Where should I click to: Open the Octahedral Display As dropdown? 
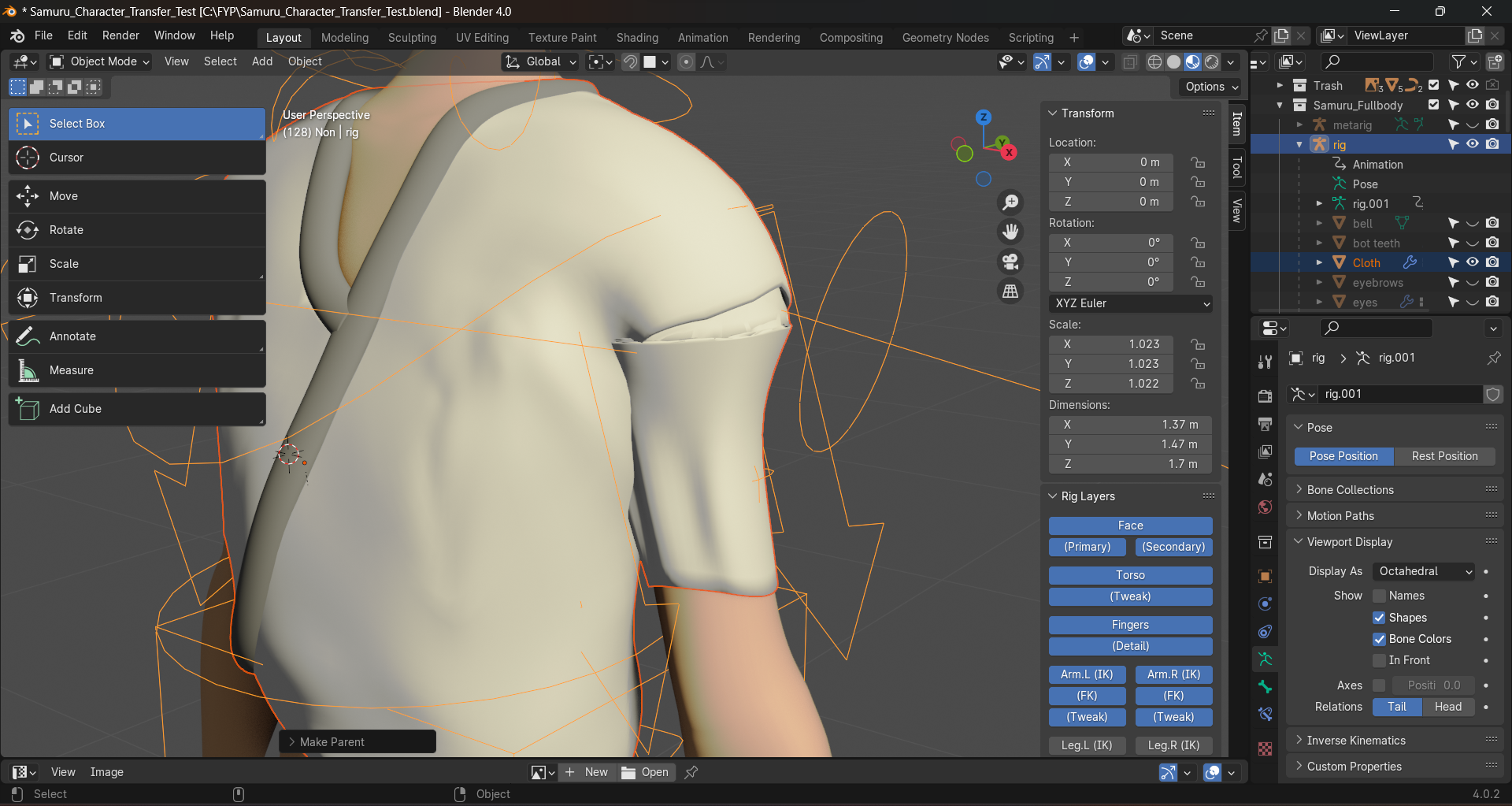[1423, 571]
